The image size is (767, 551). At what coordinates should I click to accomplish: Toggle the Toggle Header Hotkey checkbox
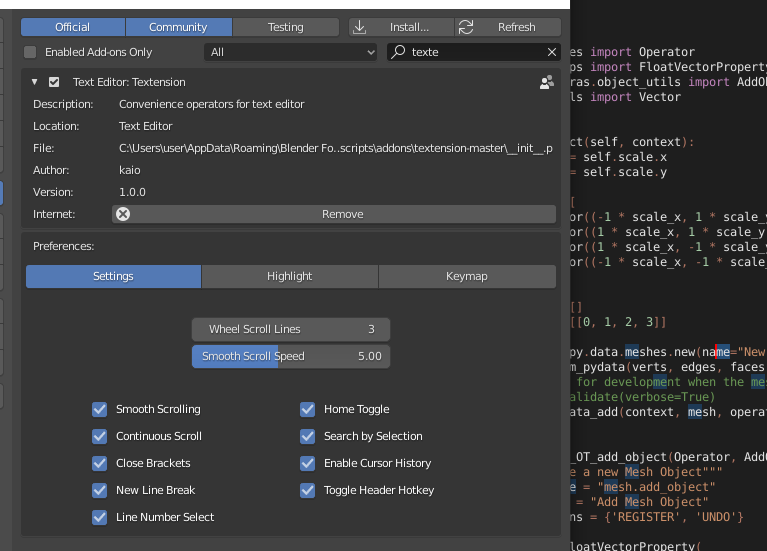point(308,490)
